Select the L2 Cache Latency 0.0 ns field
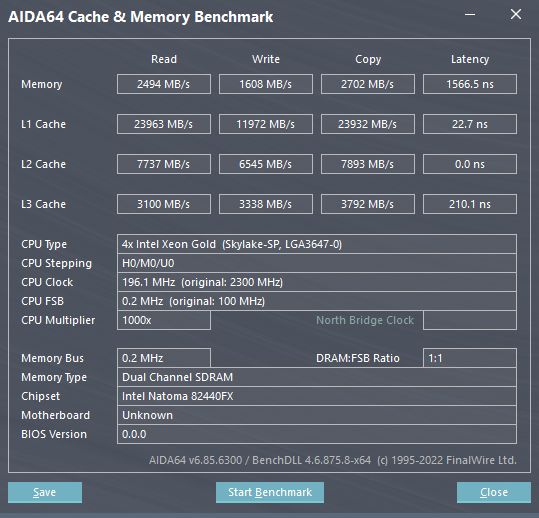This screenshot has width=539, height=518. click(x=470, y=164)
